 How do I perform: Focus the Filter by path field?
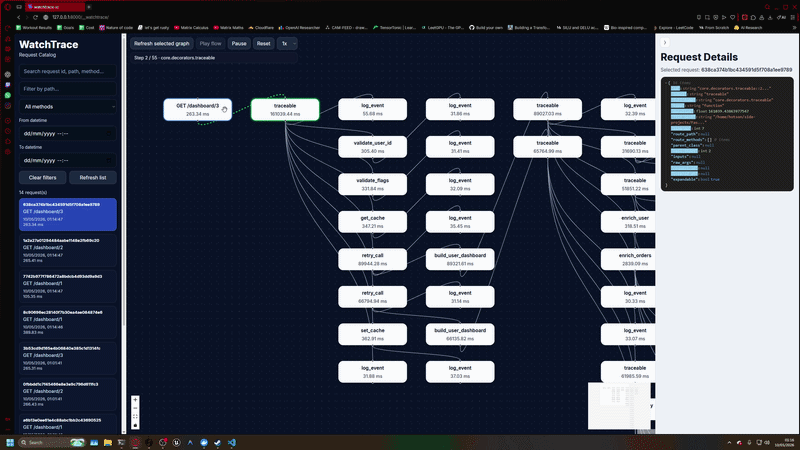[x=68, y=89]
